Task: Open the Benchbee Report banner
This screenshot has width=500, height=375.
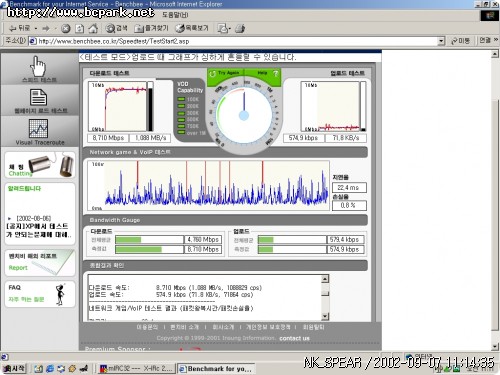Action: pos(40,263)
